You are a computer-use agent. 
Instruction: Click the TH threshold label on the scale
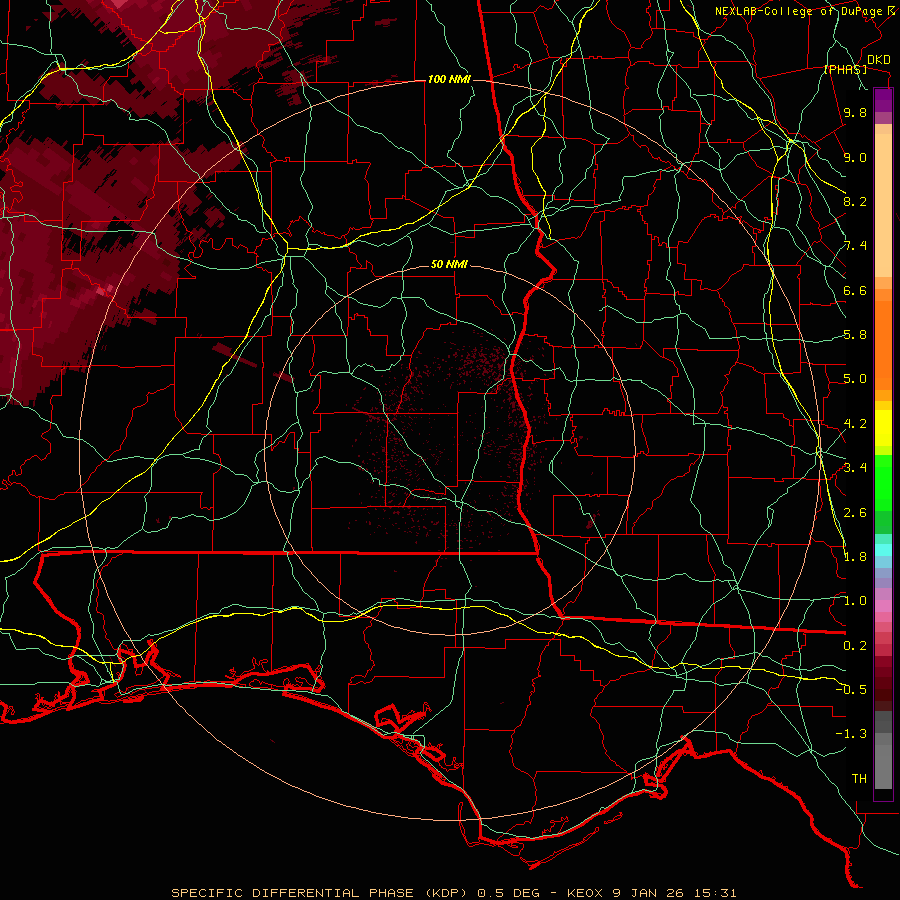click(859, 779)
